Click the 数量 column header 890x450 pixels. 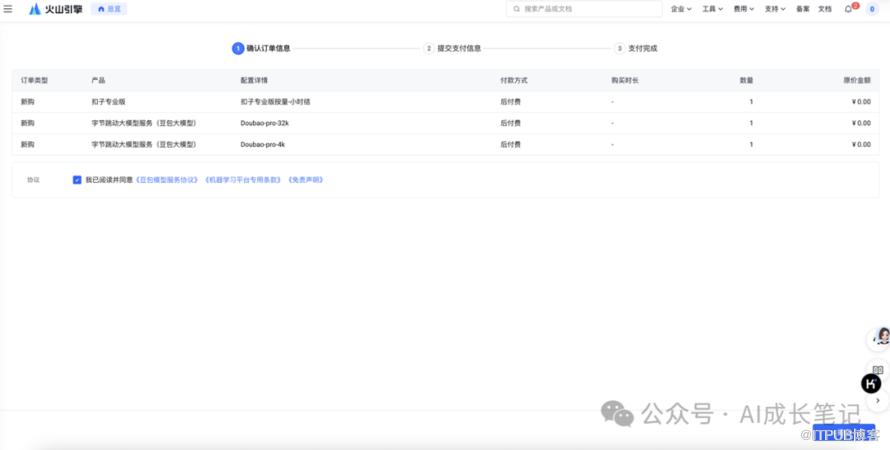746,81
